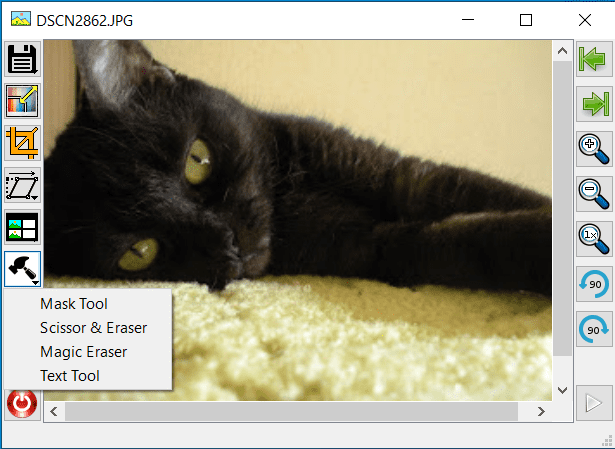The width and height of the screenshot is (615, 449).
Task: Minimize the DSCN2862.JPG window
Action: [x=468, y=20]
